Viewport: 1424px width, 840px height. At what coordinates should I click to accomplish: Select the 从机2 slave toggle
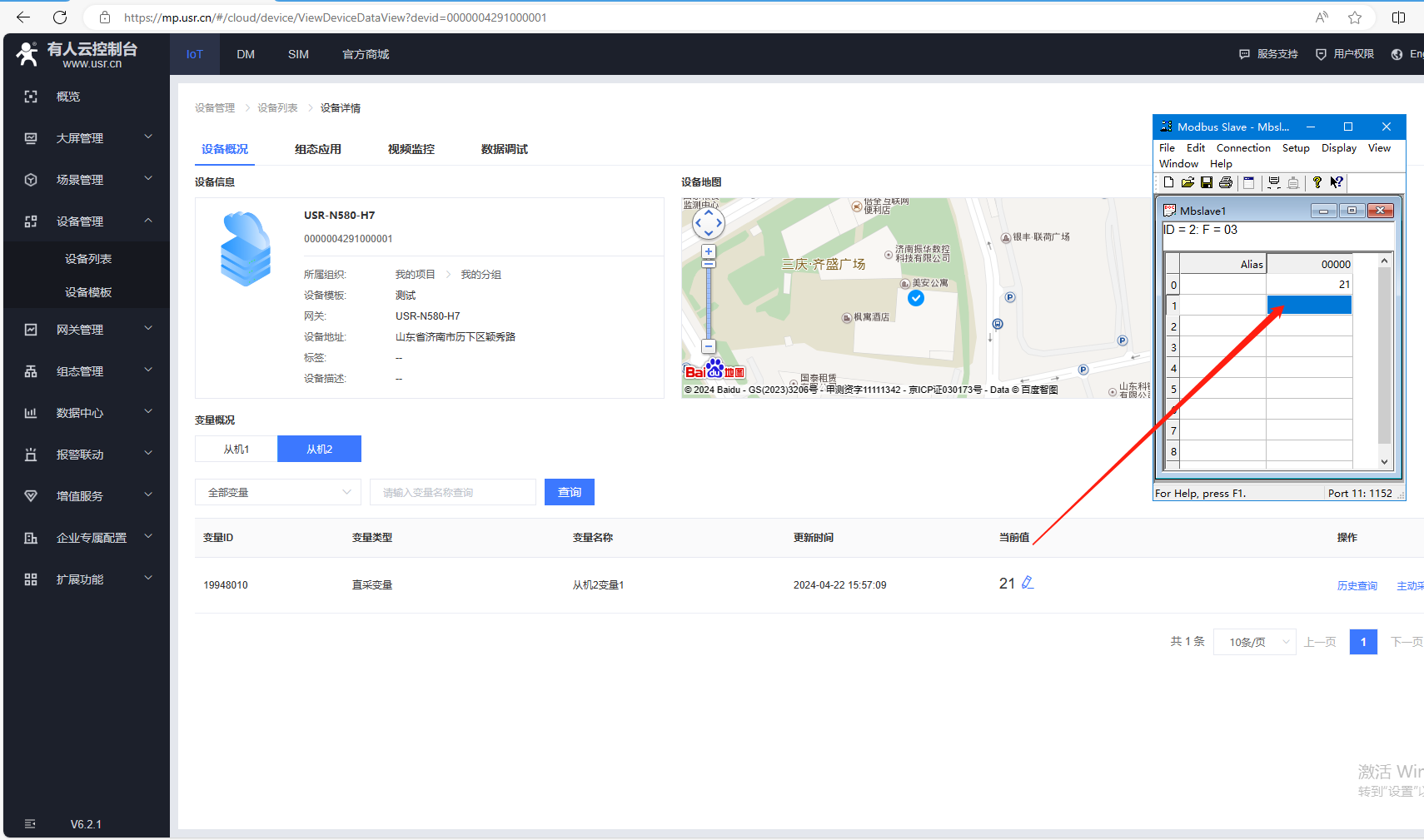coord(319,449)
